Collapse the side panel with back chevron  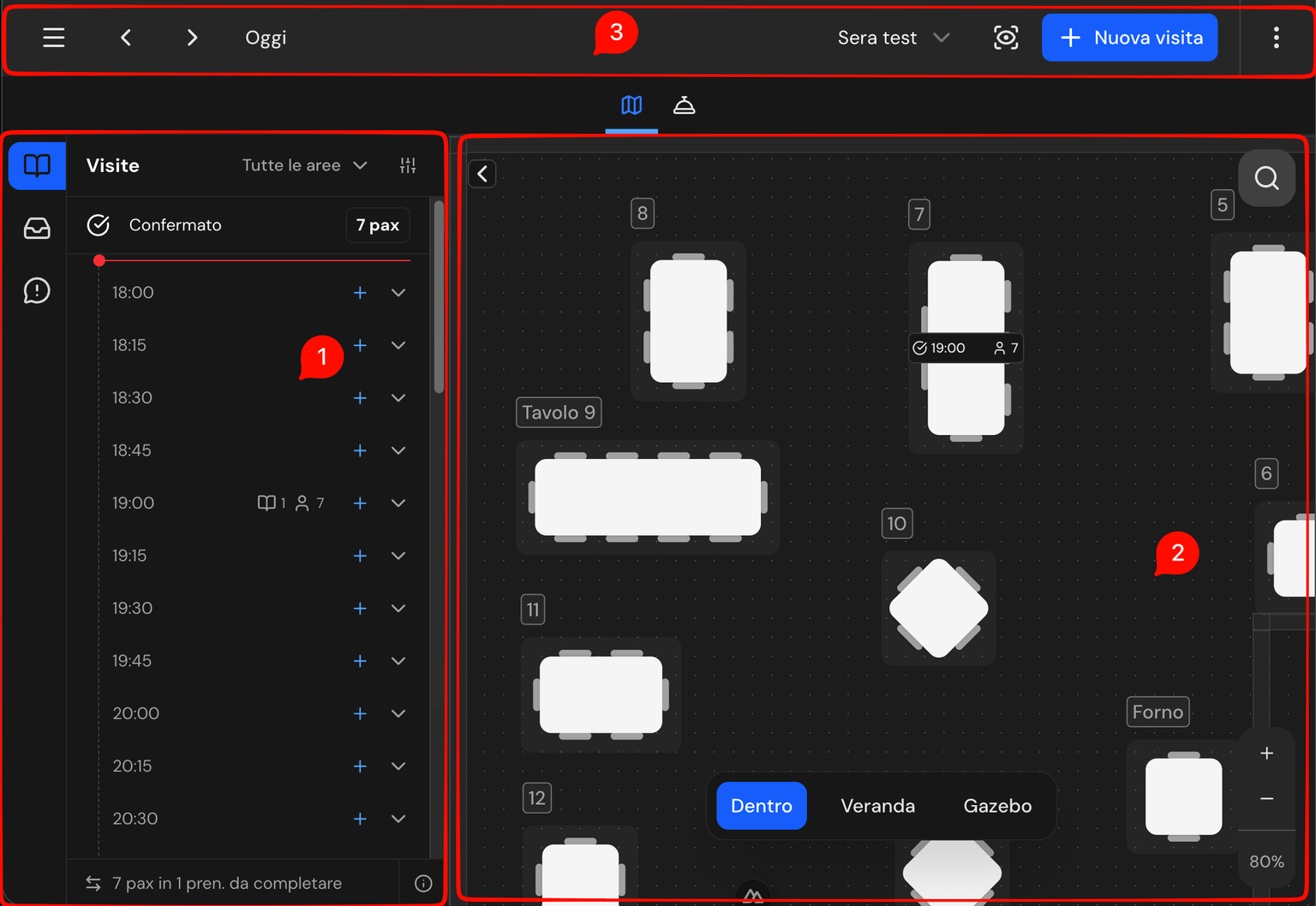pos(482,174)
